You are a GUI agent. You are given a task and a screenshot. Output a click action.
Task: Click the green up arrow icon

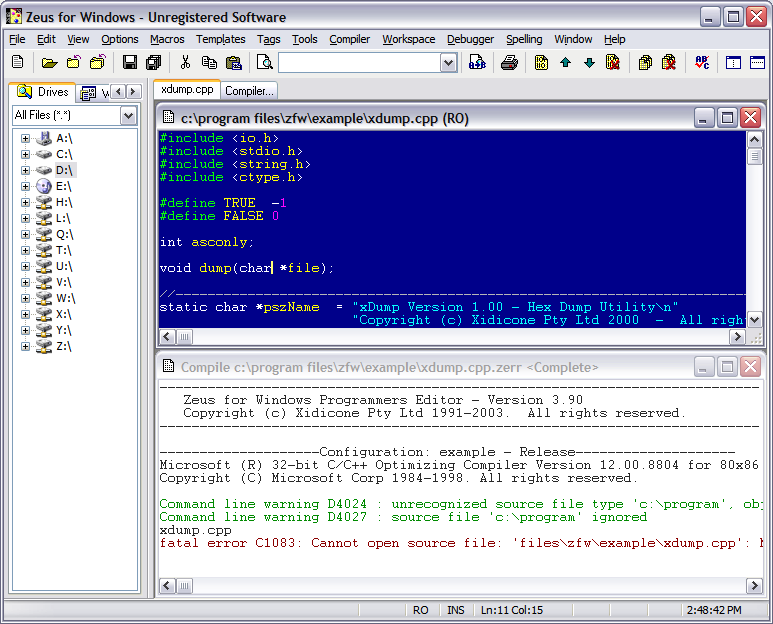tap(565, 62)
